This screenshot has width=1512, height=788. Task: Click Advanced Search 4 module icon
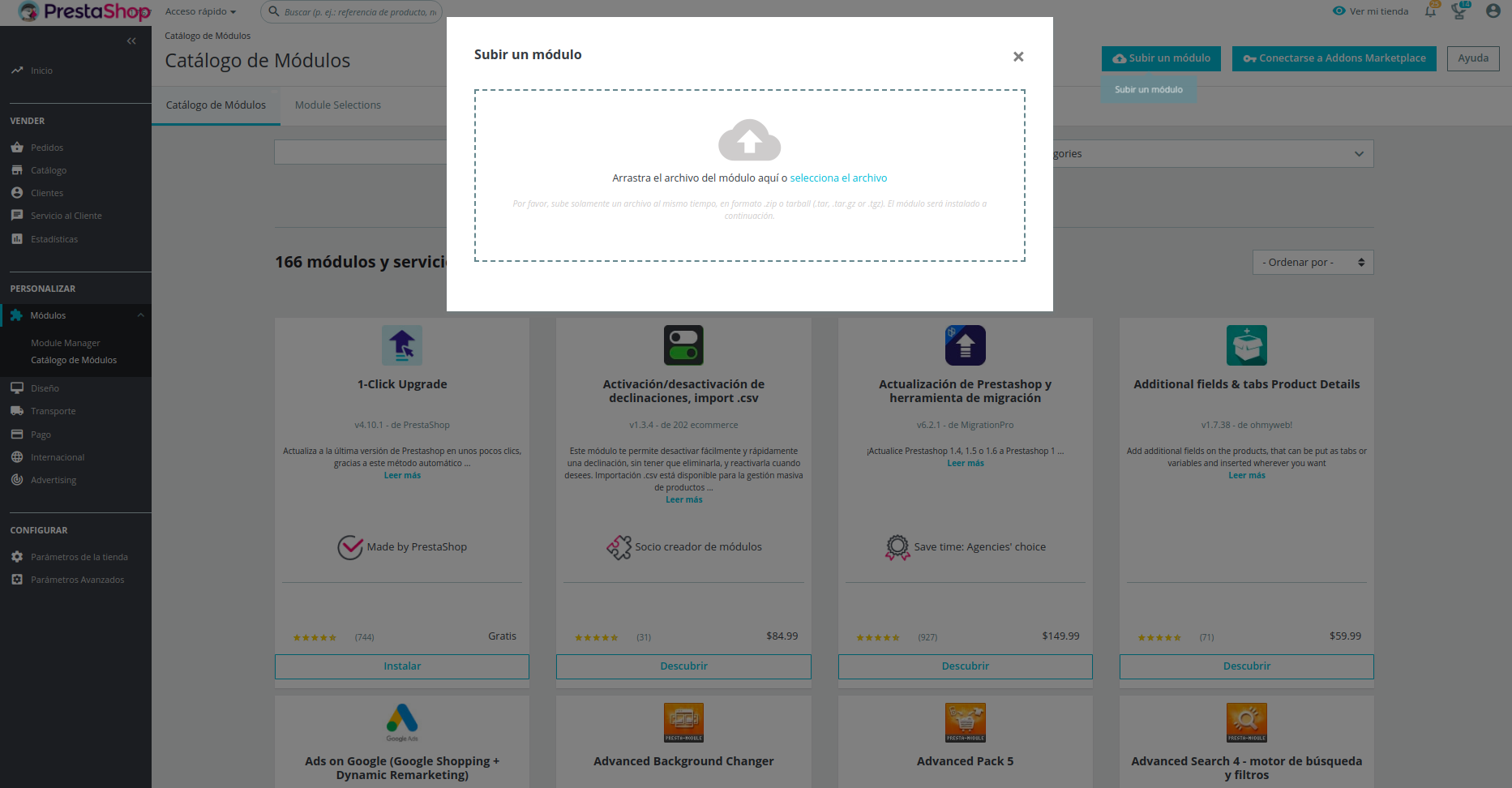1247,722
